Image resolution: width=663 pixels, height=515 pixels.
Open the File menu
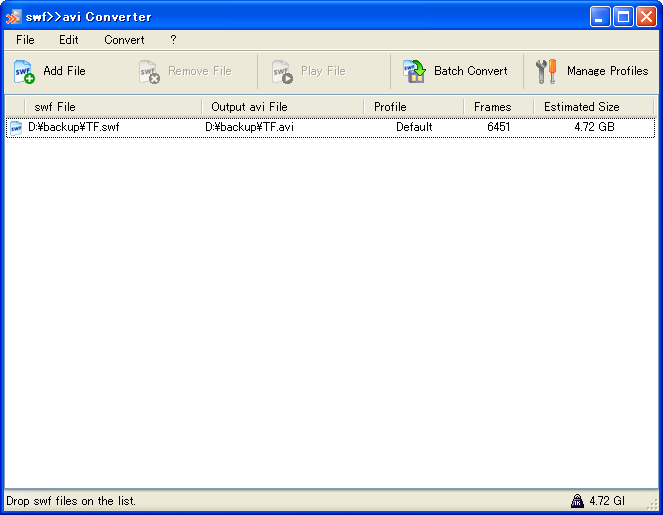(x=25, y=40)
